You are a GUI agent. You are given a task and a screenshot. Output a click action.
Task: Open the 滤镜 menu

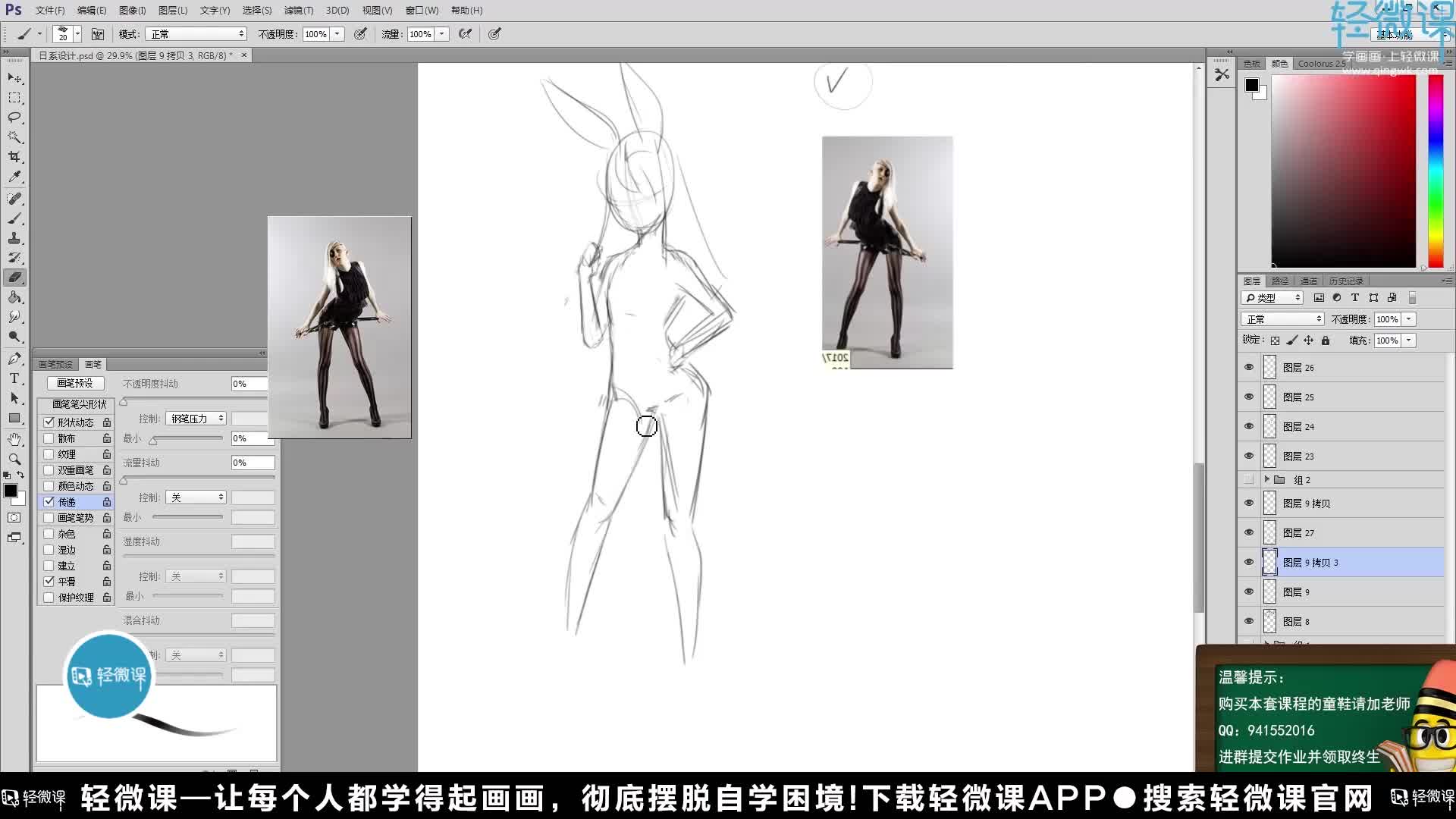point(299,10)
